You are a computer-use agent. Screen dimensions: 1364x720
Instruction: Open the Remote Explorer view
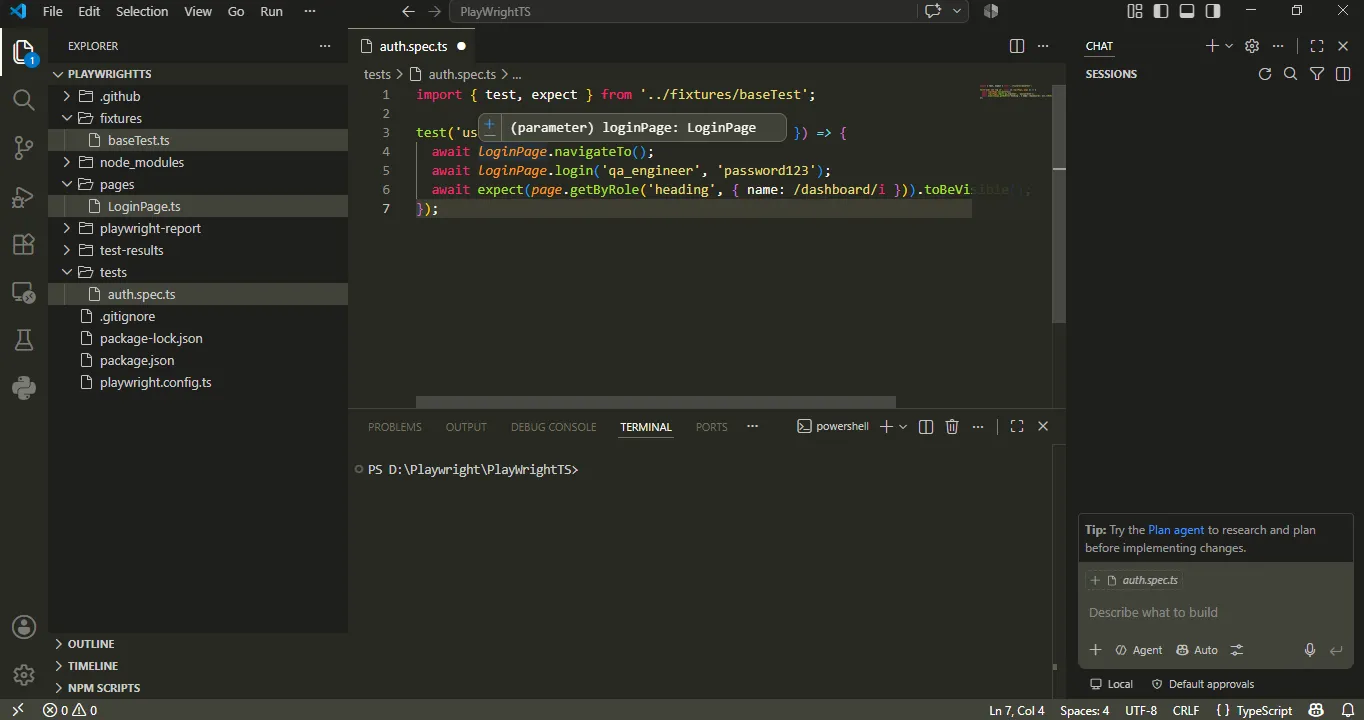tap(24, 293)
